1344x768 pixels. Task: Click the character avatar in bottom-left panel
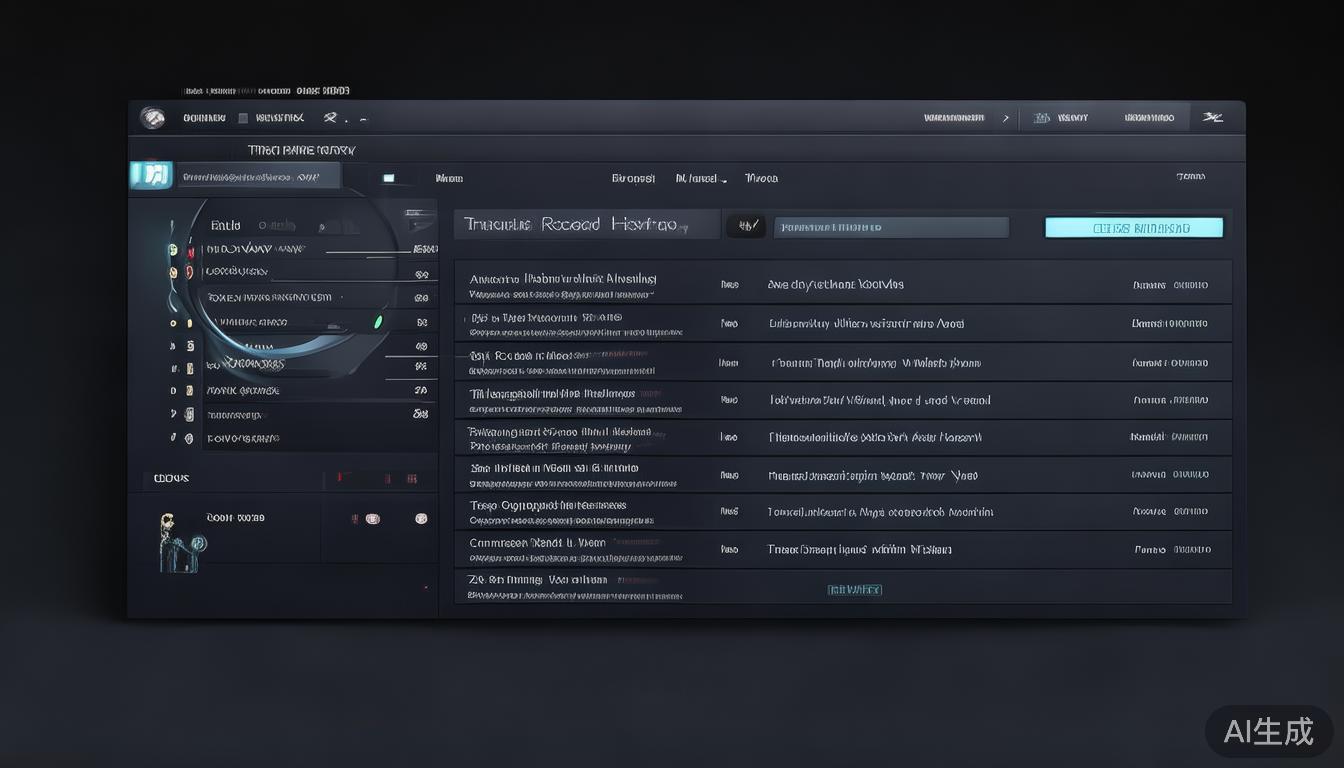tap(170, 540)
